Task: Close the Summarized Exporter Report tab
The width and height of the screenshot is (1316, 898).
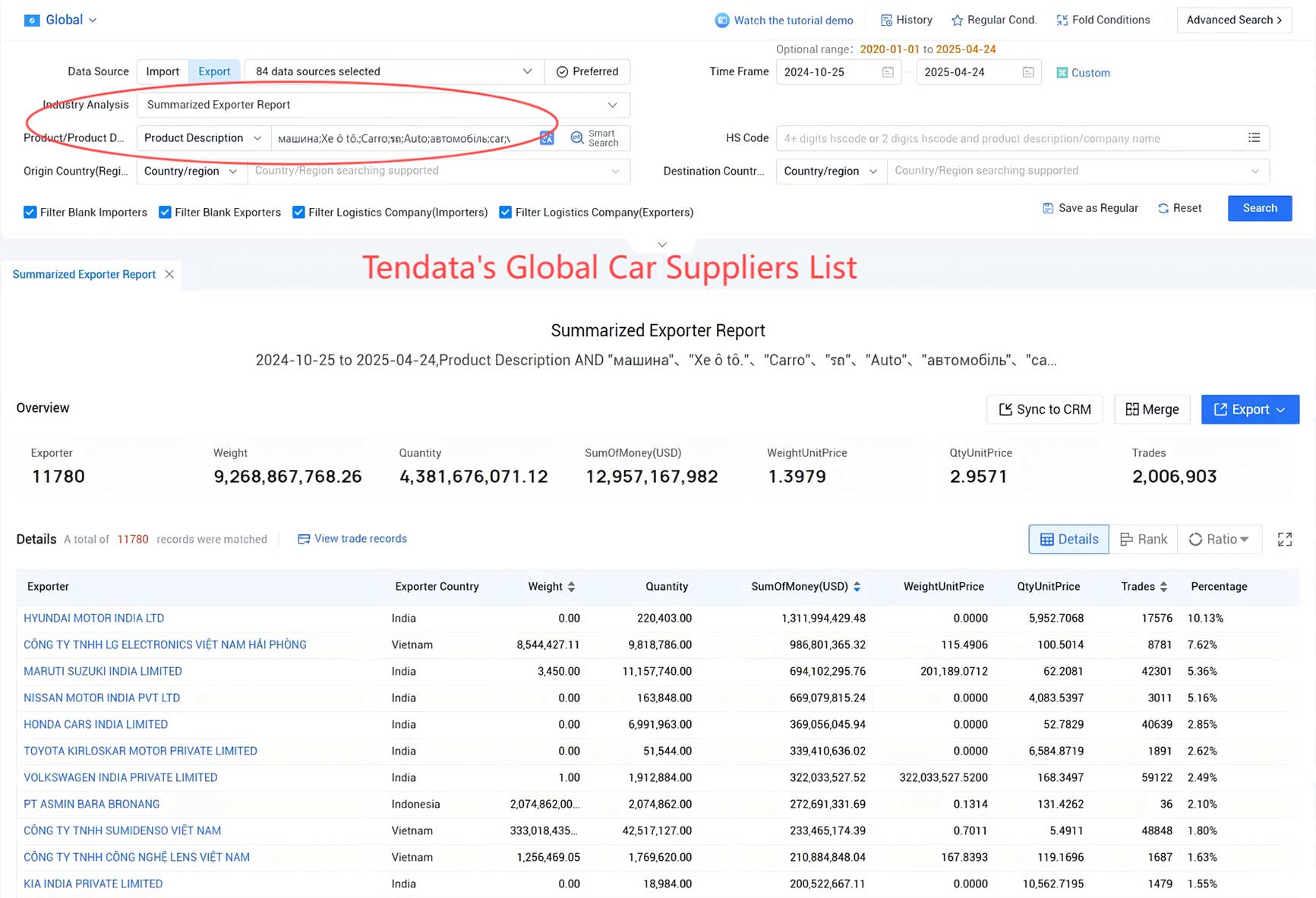Action: pos(169,274)
